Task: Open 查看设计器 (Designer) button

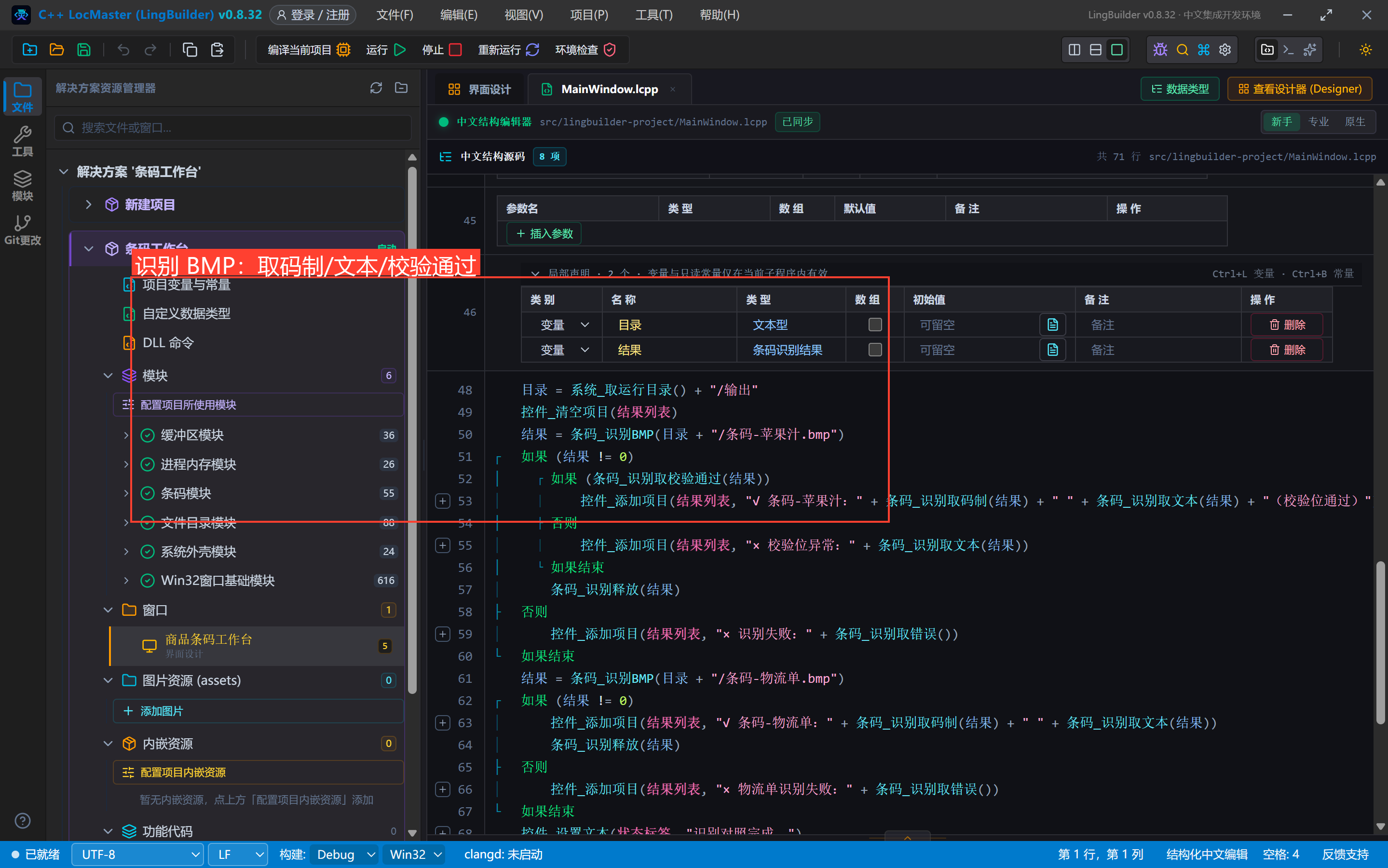Action: pyautogui.click(x=1300, y=89)
